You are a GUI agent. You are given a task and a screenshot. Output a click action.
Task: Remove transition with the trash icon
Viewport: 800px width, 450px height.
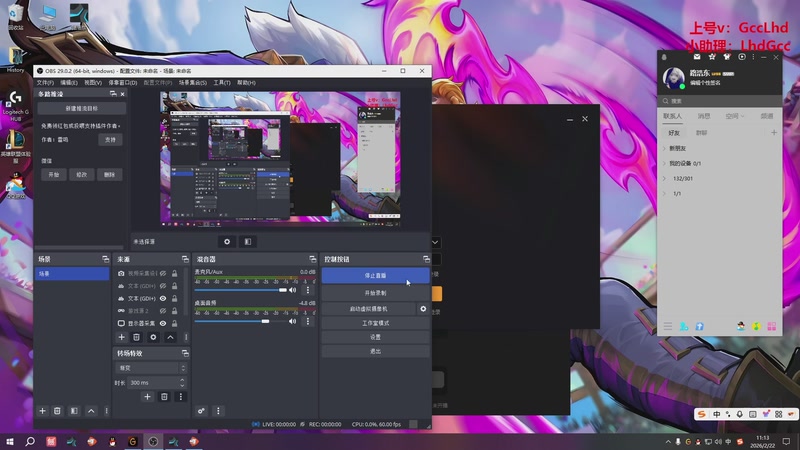[x=164, y=396]
